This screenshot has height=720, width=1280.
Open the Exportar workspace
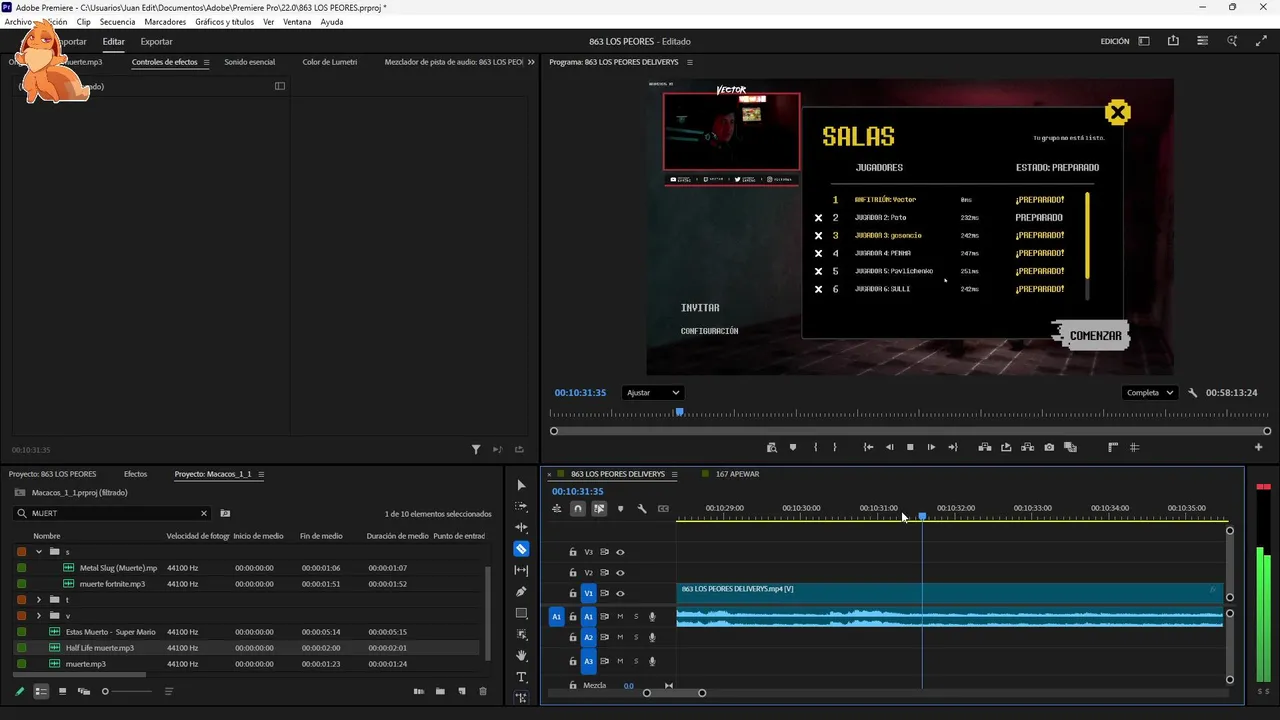pyautogui.click(x=156, y=42)
